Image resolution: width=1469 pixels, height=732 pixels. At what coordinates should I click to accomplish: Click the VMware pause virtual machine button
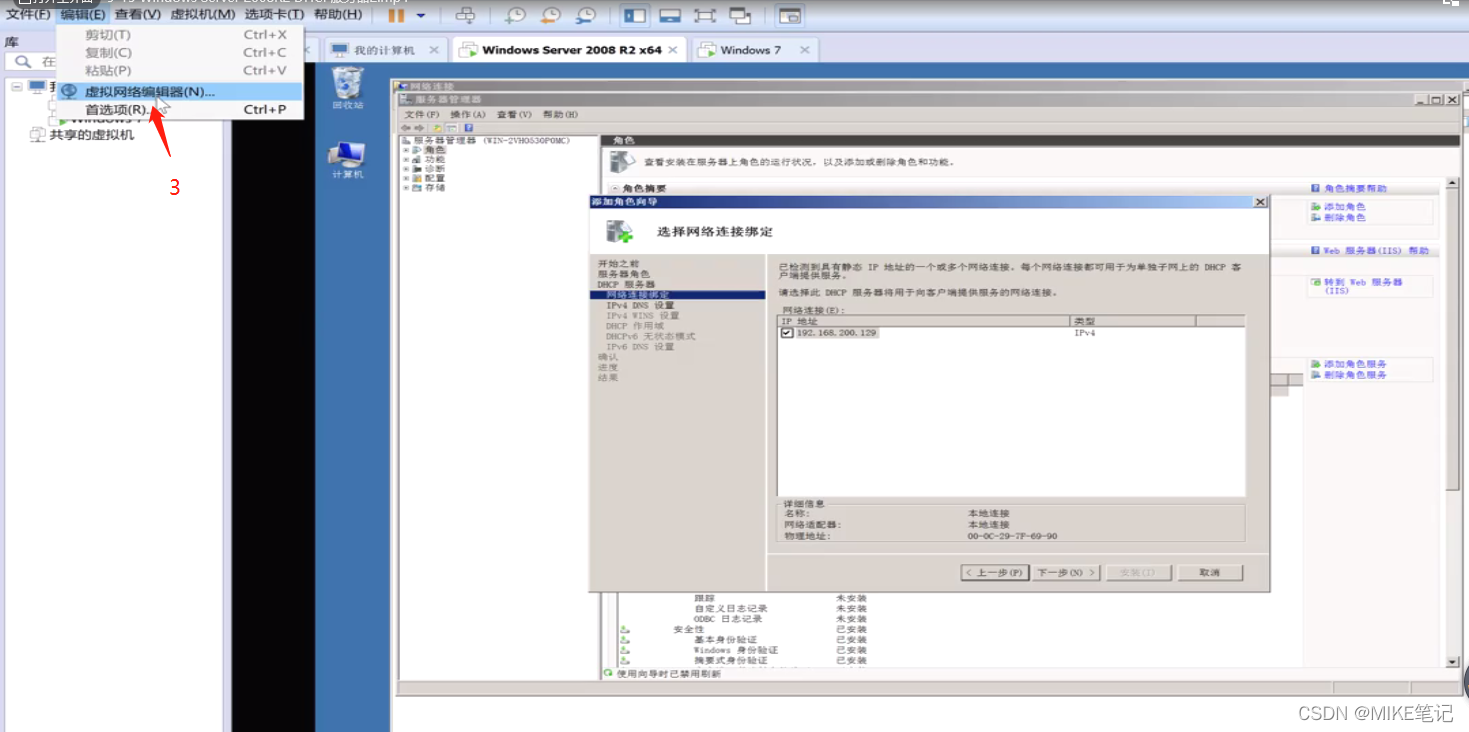397,15
